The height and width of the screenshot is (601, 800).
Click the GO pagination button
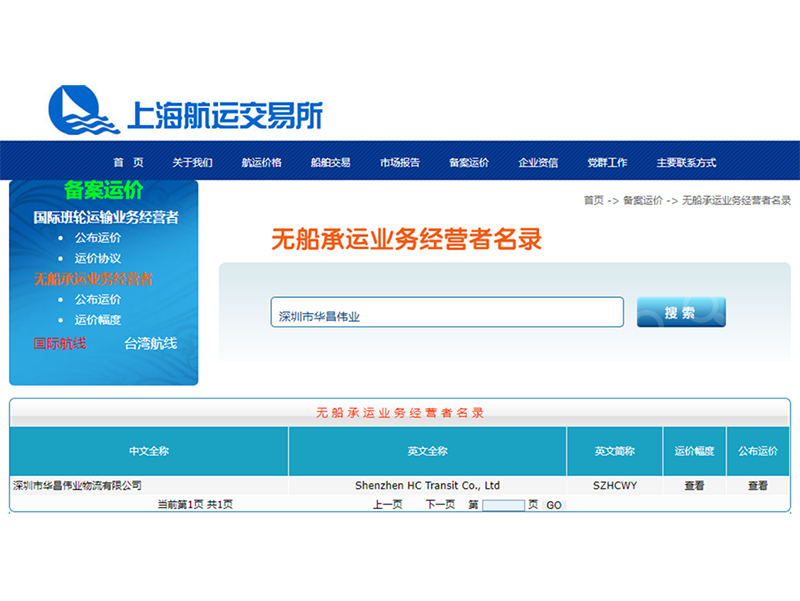(x=554, y=505)
